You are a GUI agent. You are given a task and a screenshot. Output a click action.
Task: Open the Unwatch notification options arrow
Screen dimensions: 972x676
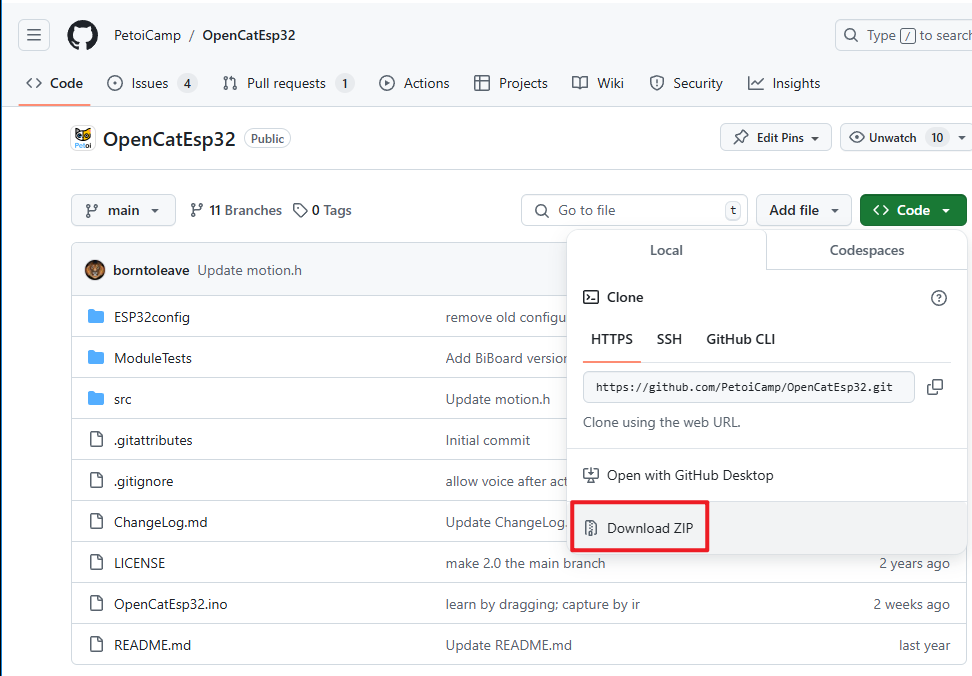pos(961,138)
